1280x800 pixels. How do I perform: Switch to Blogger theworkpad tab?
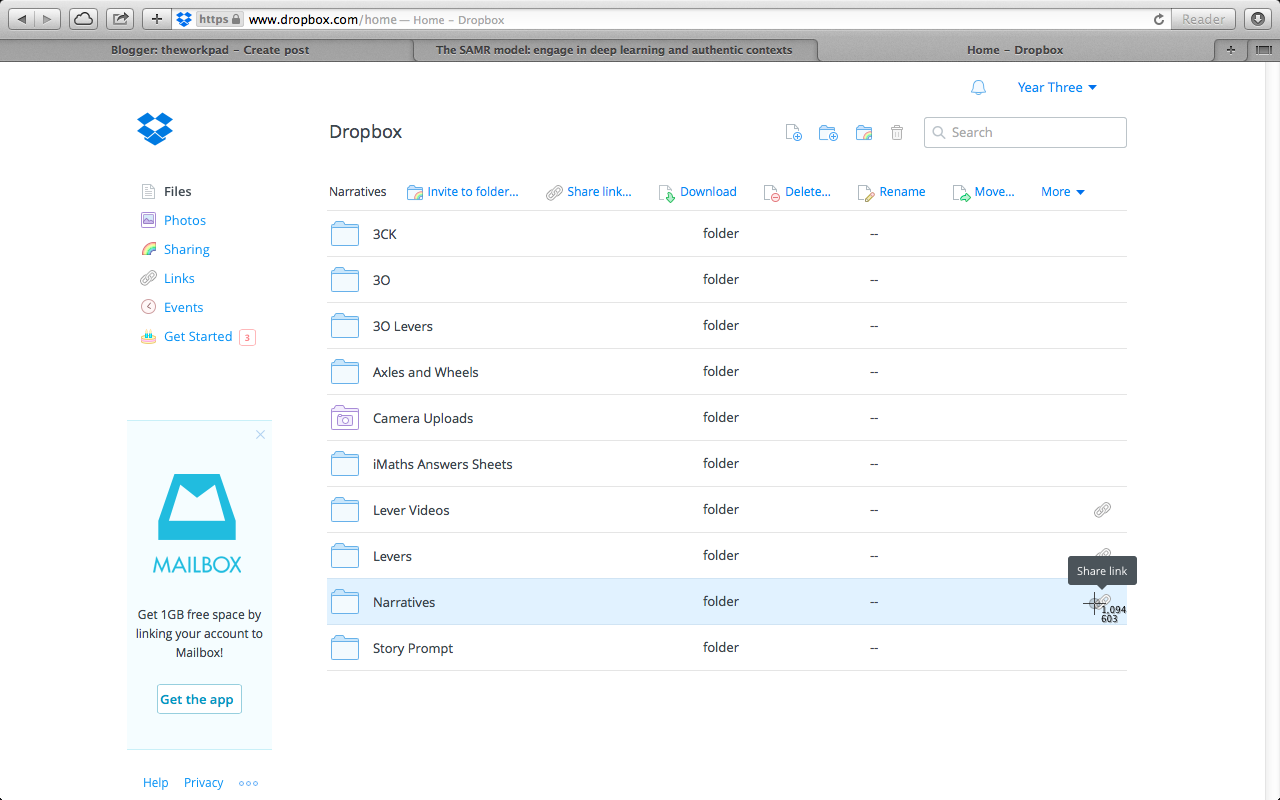[210, 50]
